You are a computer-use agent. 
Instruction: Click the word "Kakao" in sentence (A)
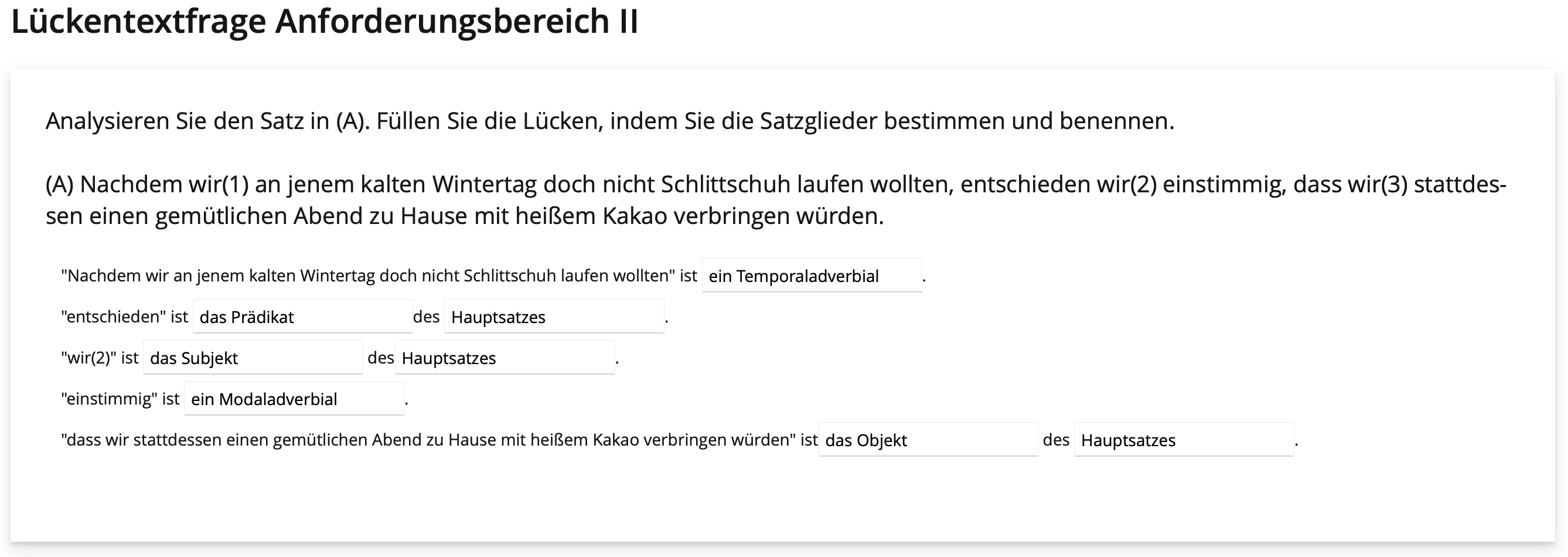[634, 216]
